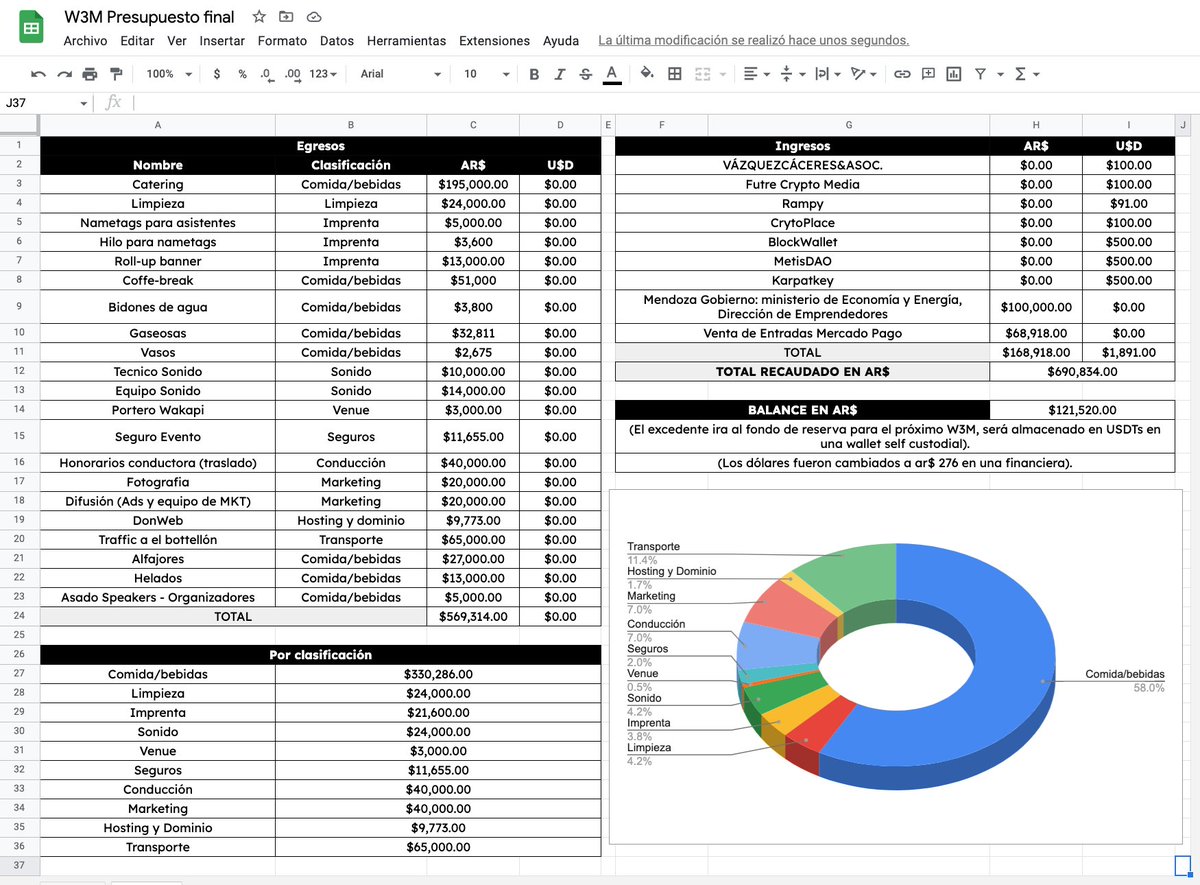Open the borders tool
The image size is (1200, 885).
click(675, 74)
